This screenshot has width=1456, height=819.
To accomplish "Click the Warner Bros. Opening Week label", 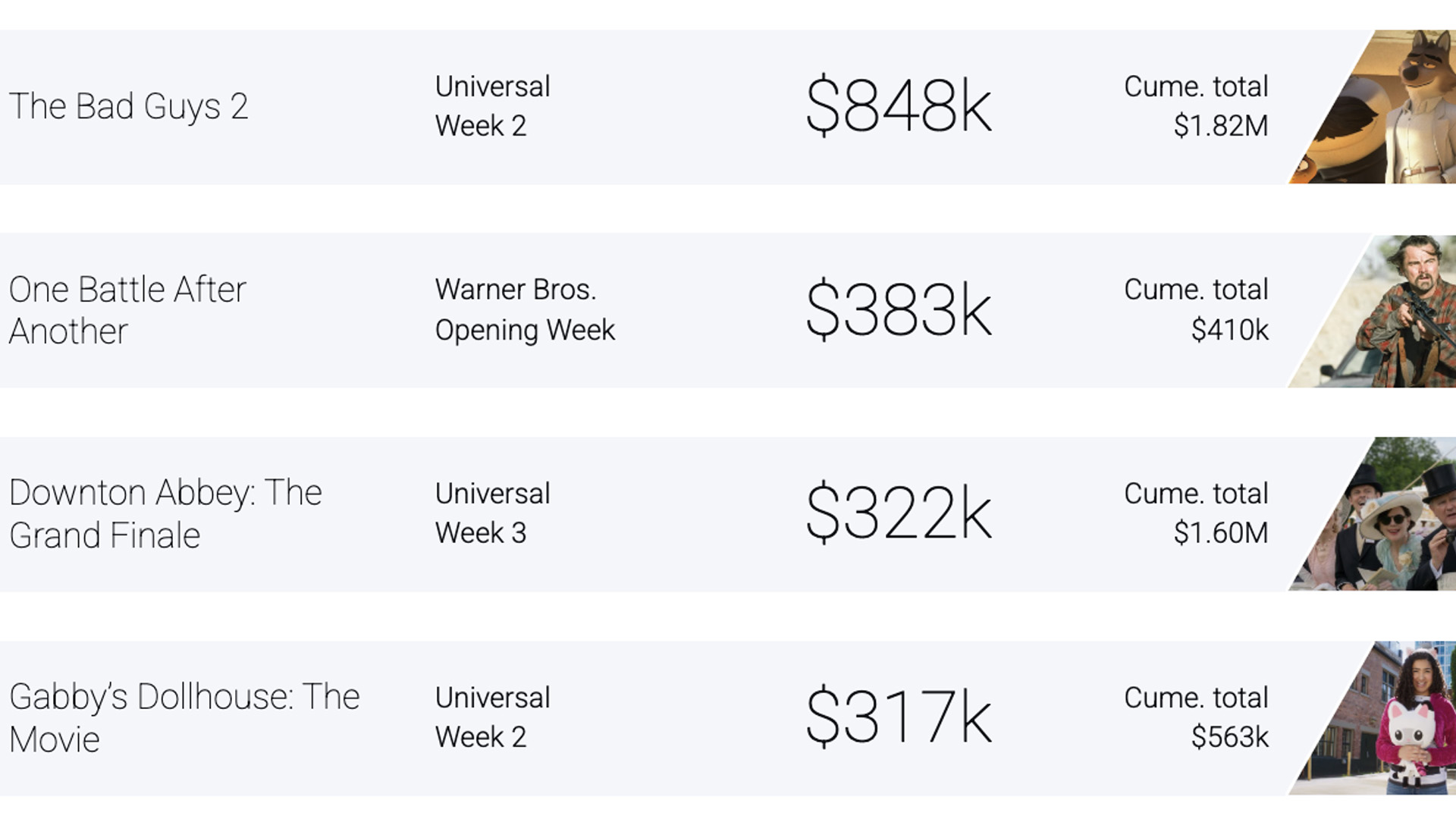I will click(525, 310).
